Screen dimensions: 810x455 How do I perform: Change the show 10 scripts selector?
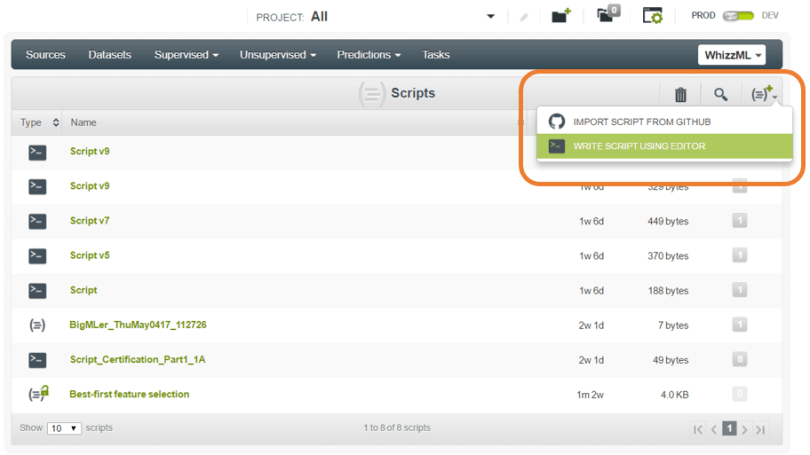pos(64,428)
